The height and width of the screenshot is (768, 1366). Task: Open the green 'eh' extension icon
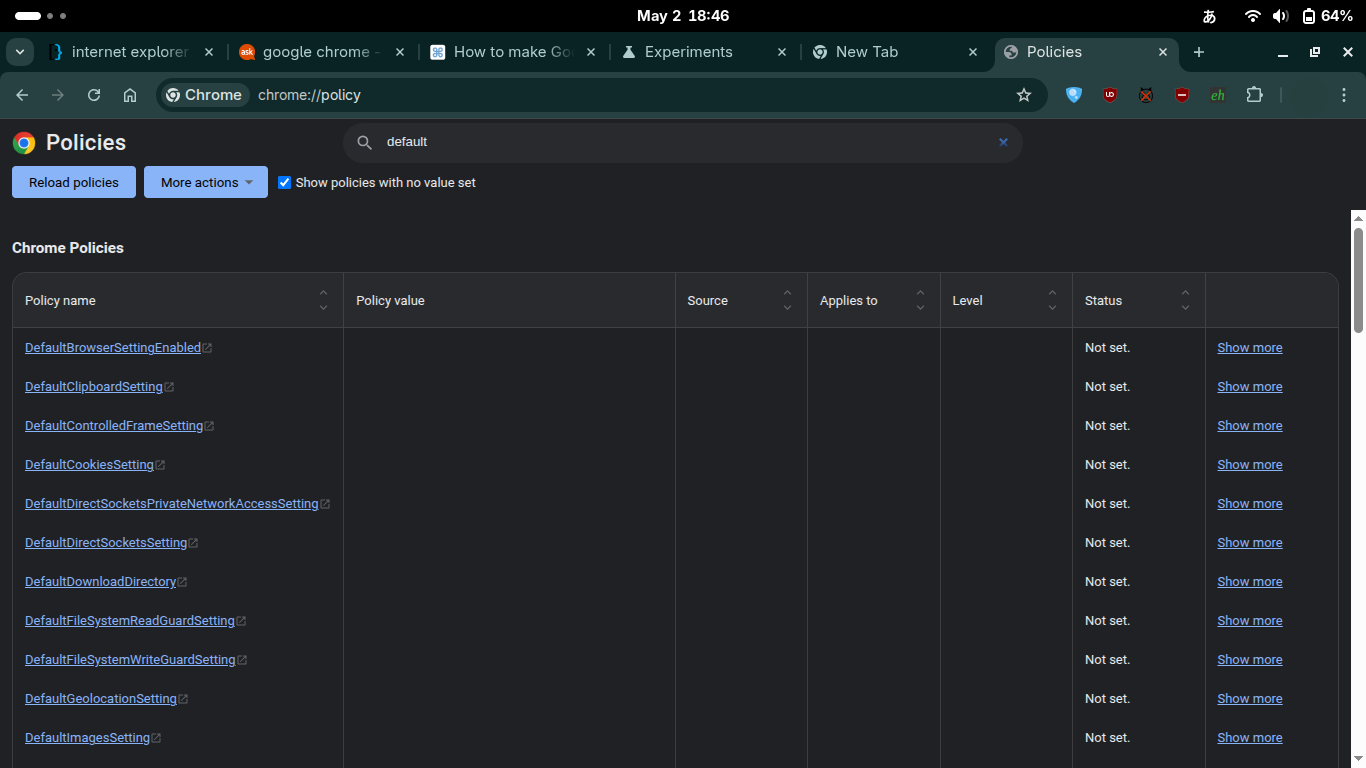click(1218, 95)
